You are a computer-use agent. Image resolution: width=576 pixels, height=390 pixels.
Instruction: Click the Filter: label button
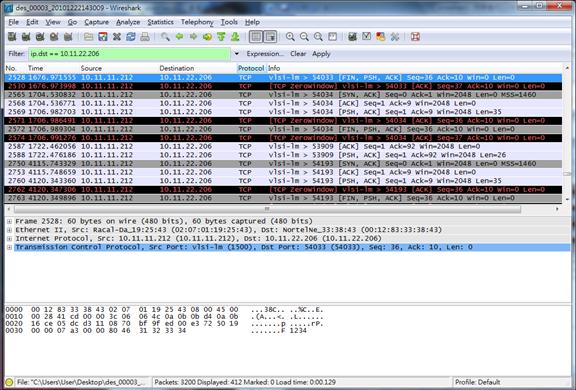[17, 54]
